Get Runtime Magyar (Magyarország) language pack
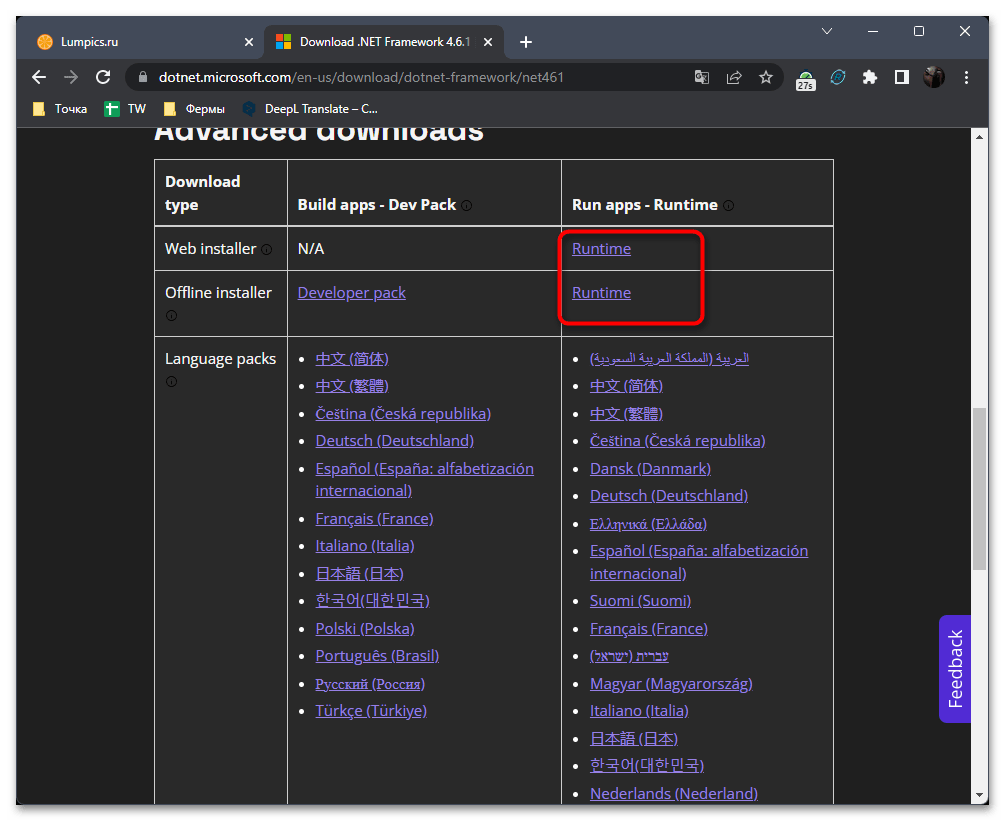The width and height of the screenshot is (1005, 821). [x=671, y=684]
